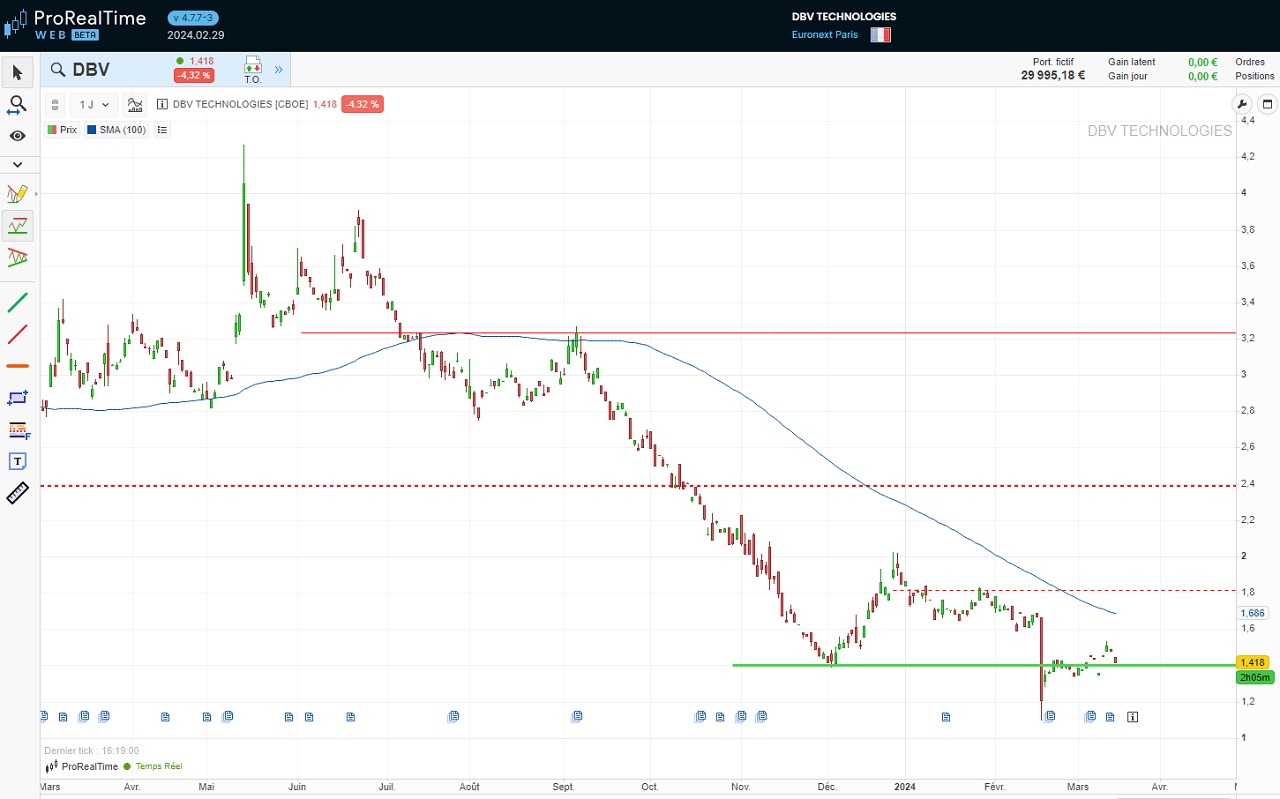
Task: Click the Ordres label
Action: click(x=1250, y=62)
